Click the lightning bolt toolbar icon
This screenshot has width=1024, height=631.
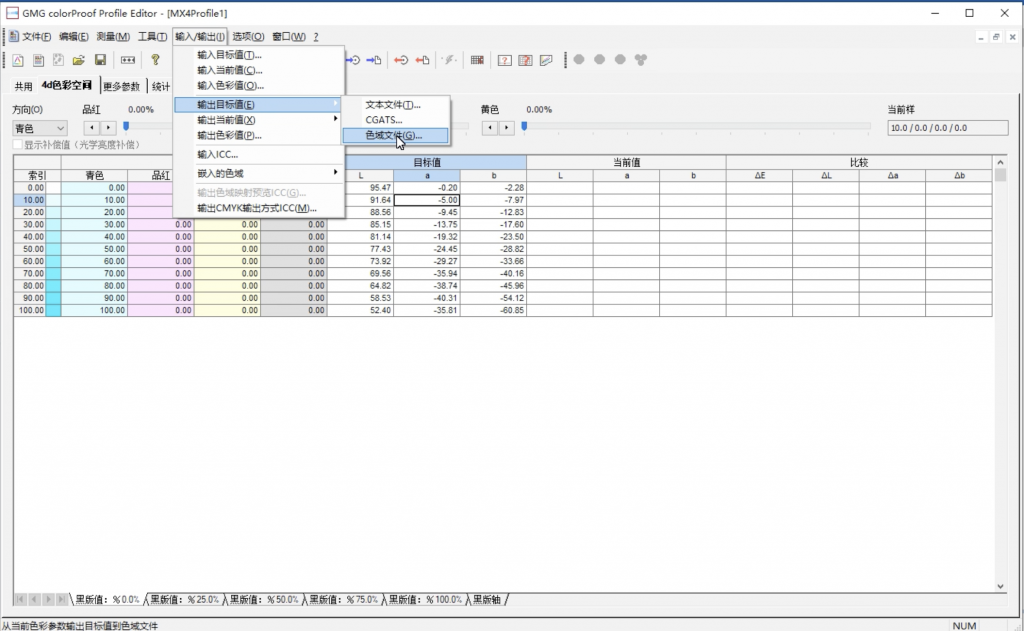click(x=449, y=60)
